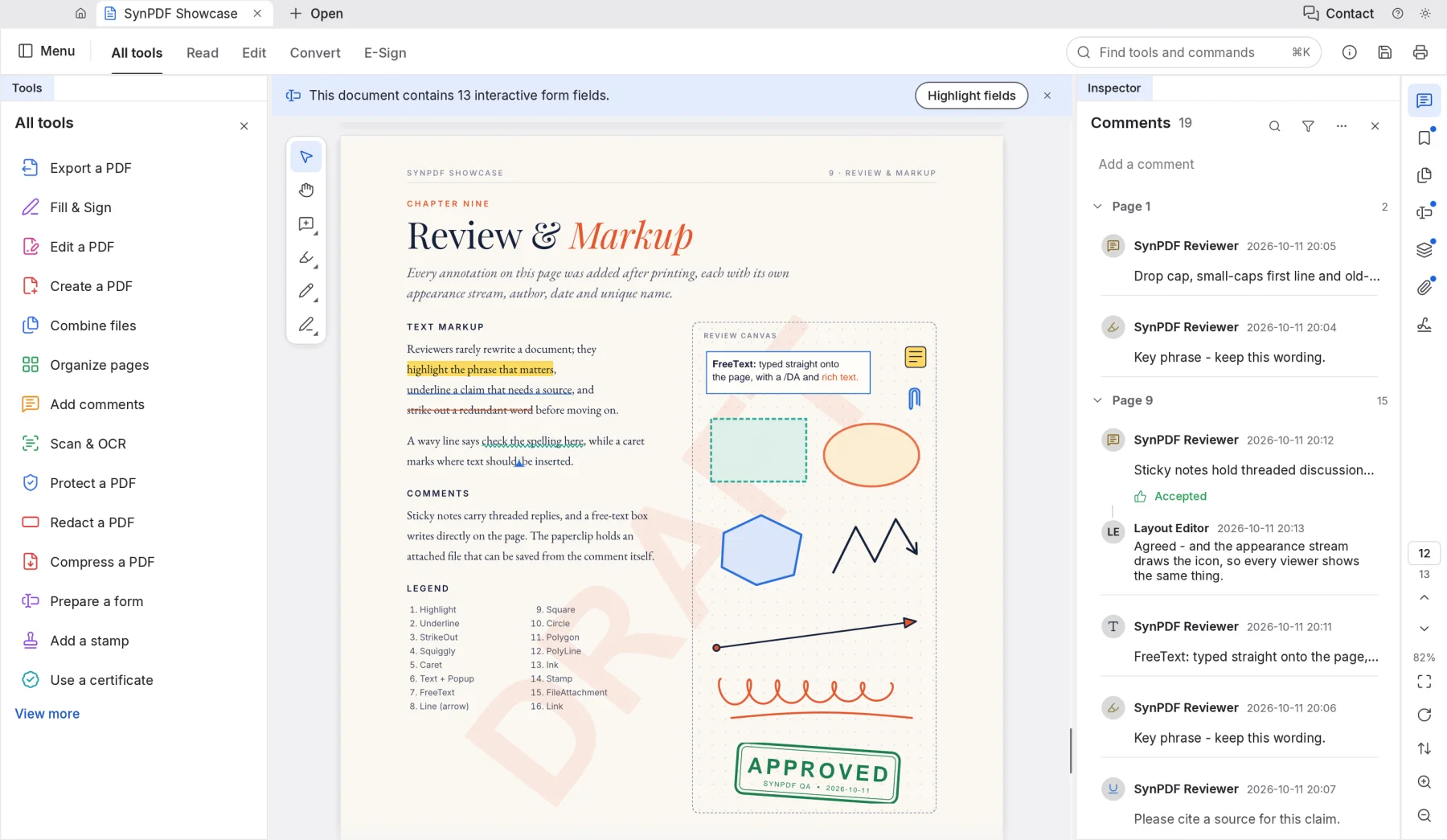Open the Menu sidebar toggle

pyautogui.click(x=47, y=51)
